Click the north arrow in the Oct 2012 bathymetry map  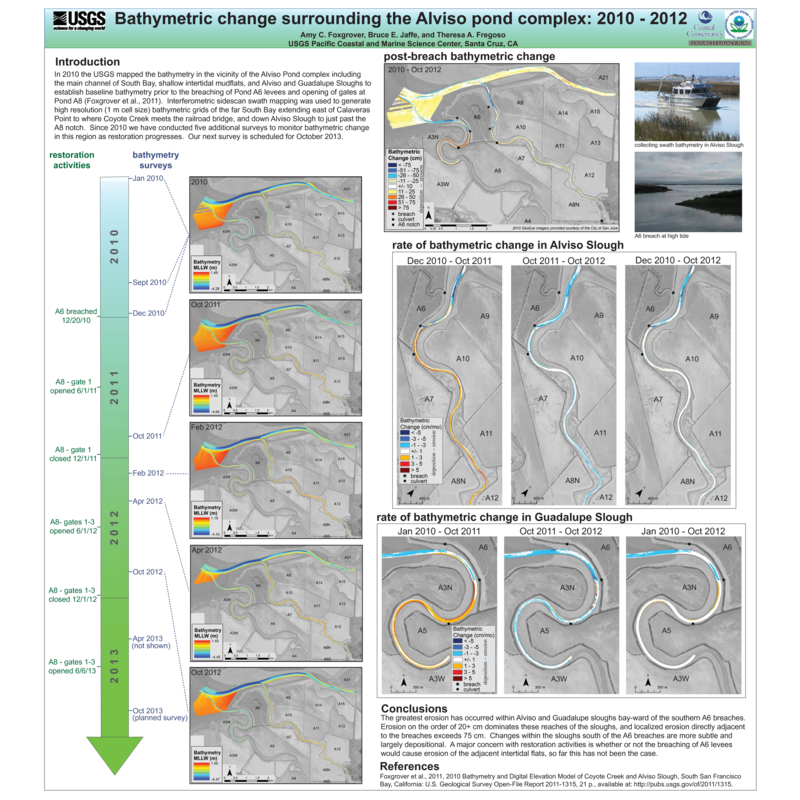(x=230, y=773)
